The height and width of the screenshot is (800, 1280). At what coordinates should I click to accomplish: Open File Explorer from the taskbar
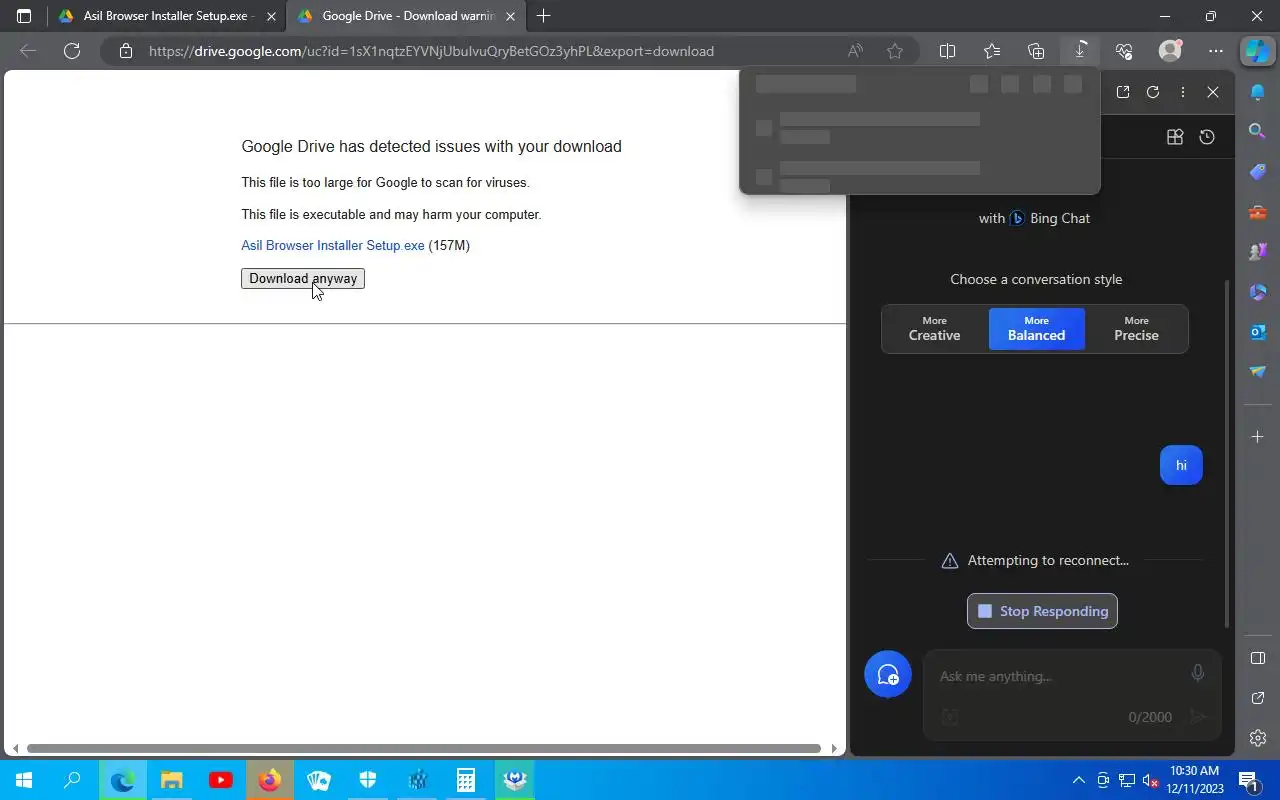pyautogui.click(x=172, y=780)
